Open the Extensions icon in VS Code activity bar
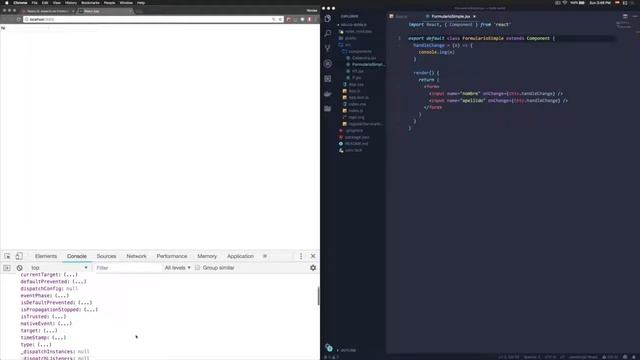Viewport: 640px width, 360px height. [328, 78]
